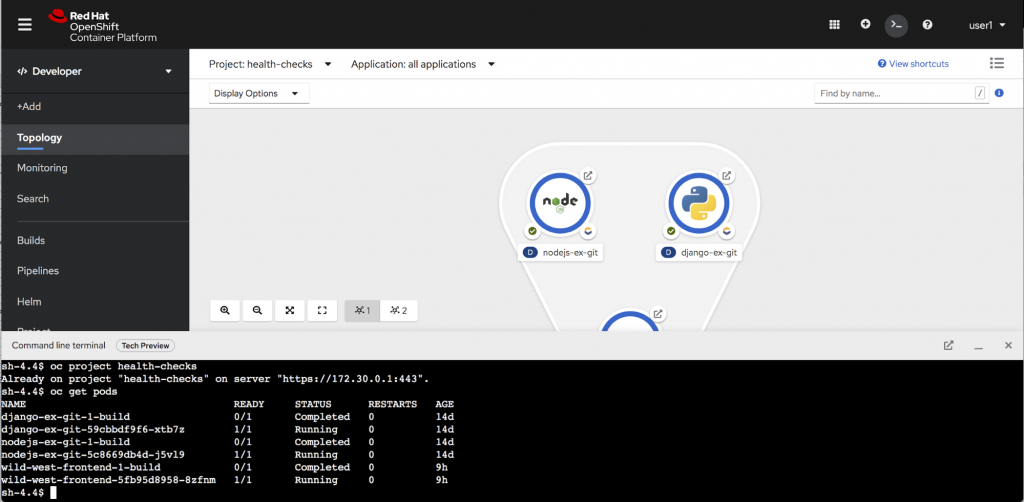1024x502 pixels.
Task: Click the Find by name search field
Action: pos(893,93)
